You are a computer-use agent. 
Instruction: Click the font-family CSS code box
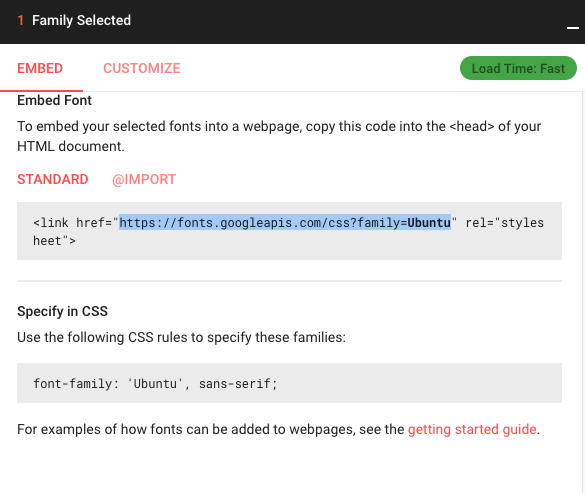[289, 383]
